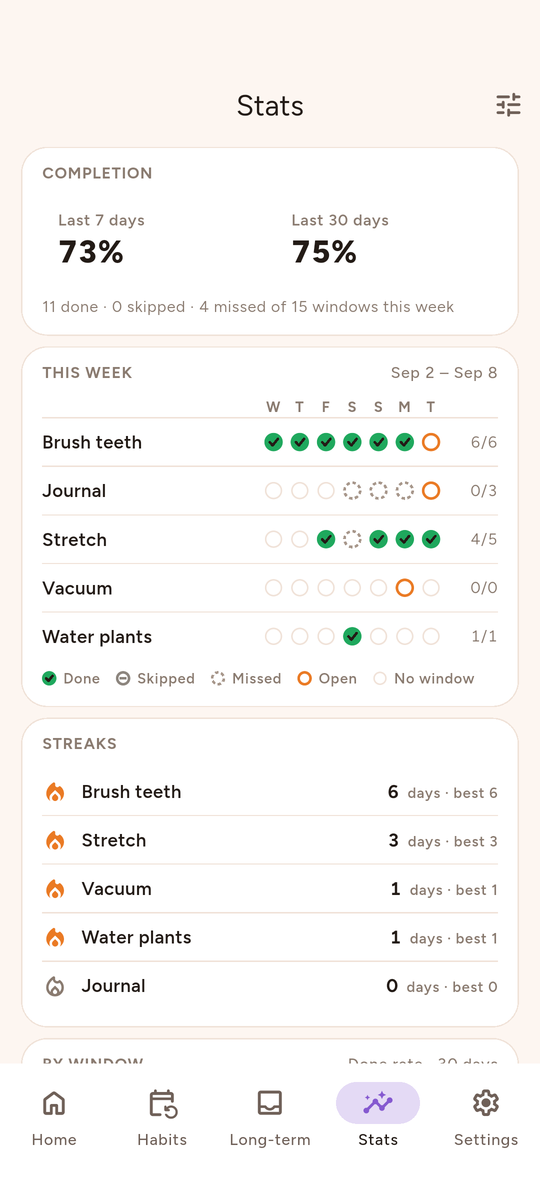Toggle the Water plants done check on Saturday

point(352,636)
